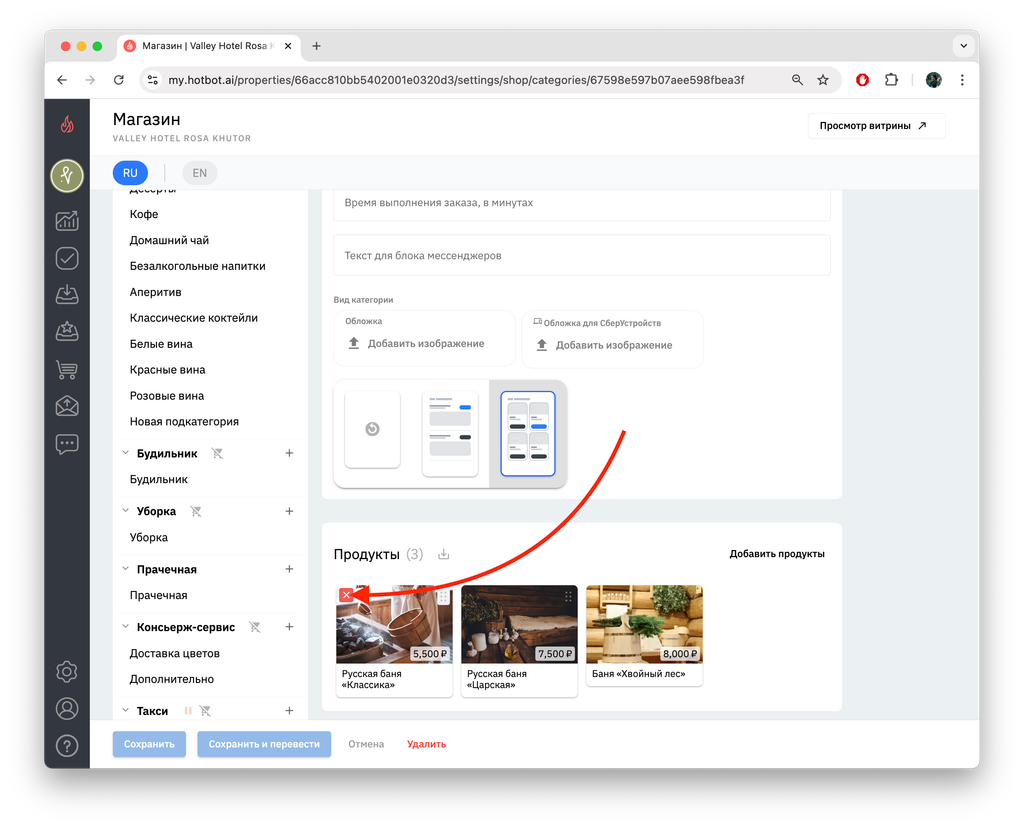This screenshot has width=1024, height=827.
Task: Add subcategory to Прачечная
Action: click(289, 569)
